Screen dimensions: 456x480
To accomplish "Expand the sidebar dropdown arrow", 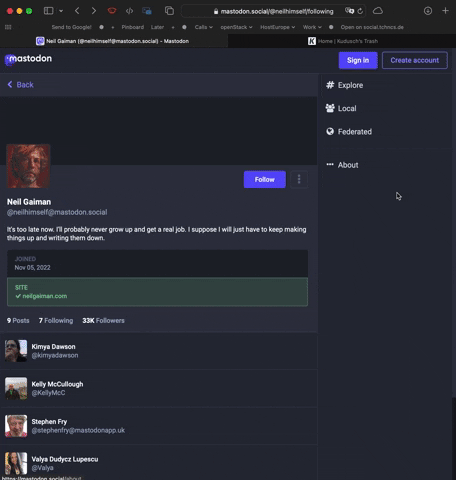I will click(61, 11).
